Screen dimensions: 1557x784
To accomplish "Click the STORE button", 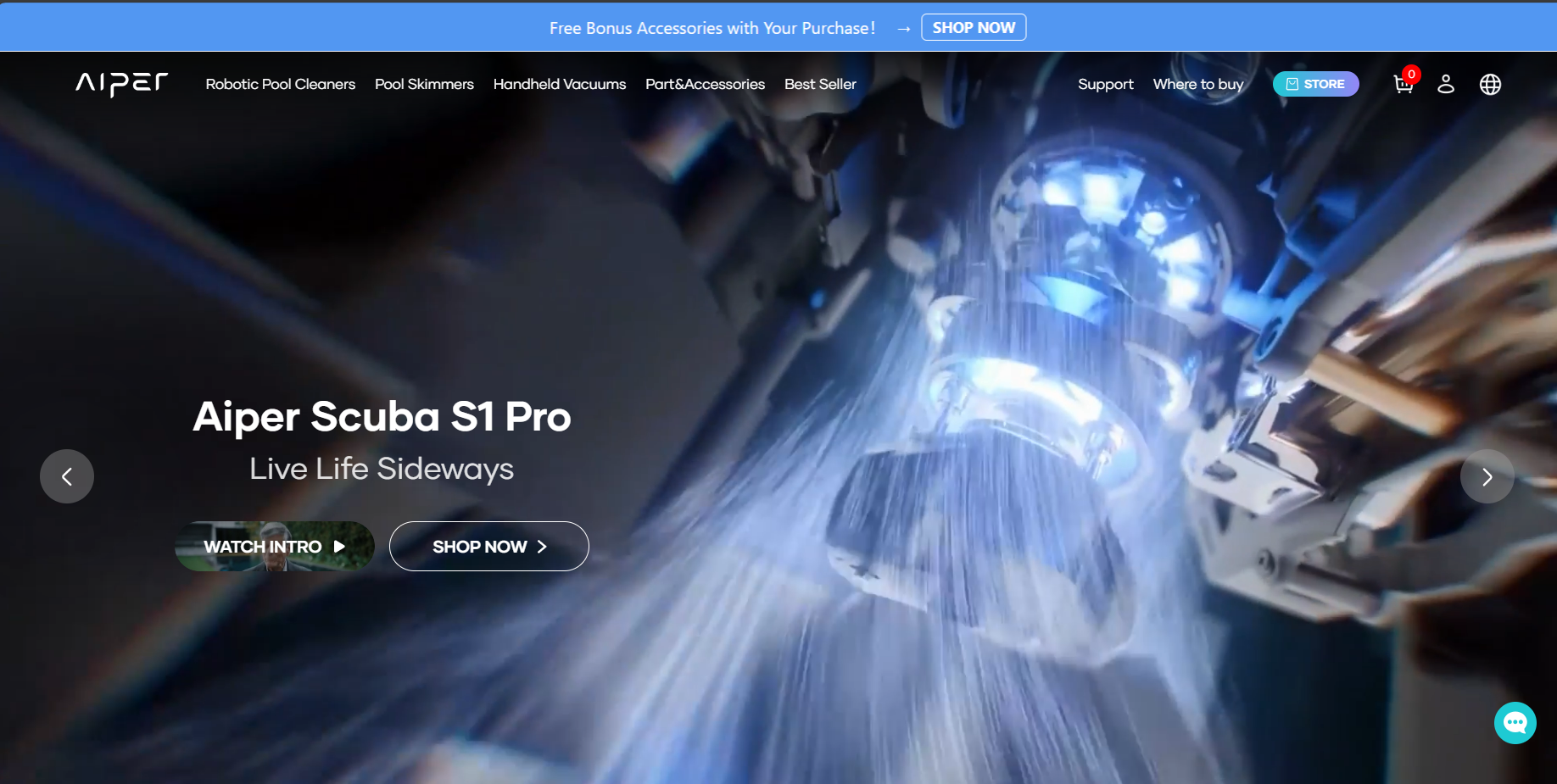I will click(1315, 84).
